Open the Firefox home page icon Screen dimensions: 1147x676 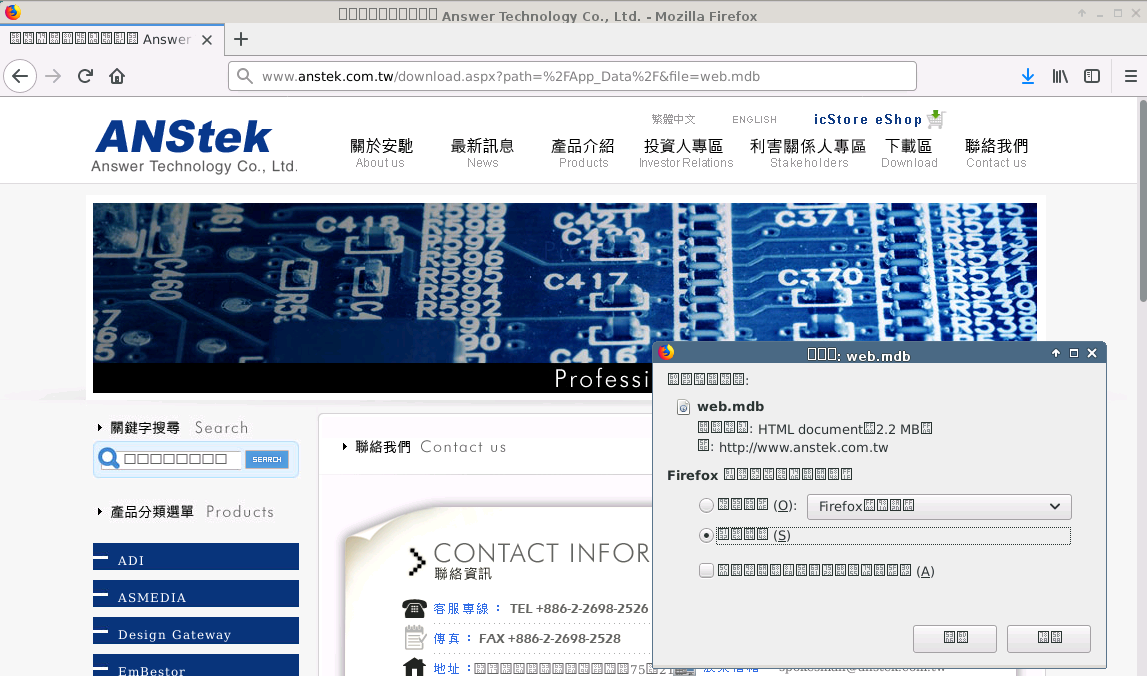click(x=117, y=76)
